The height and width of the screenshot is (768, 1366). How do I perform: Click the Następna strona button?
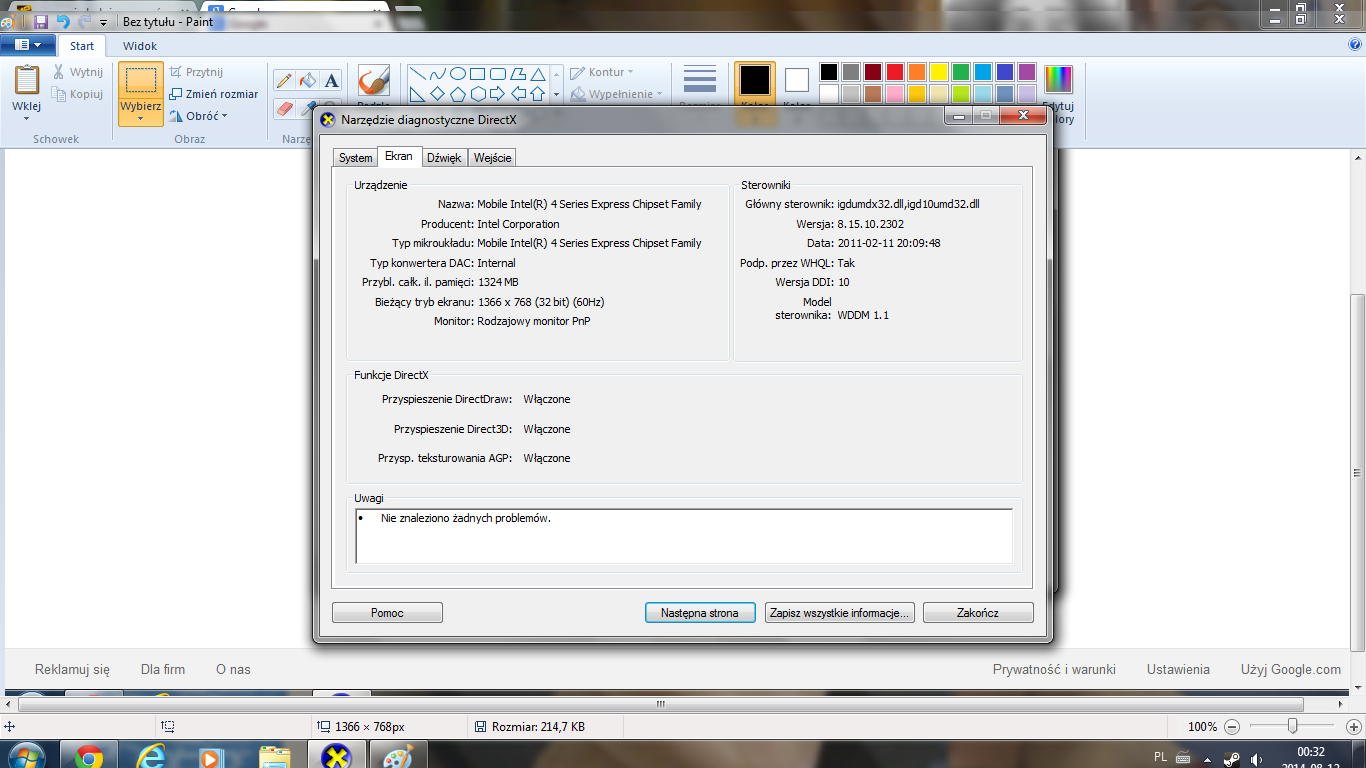(x=700, y=613)
